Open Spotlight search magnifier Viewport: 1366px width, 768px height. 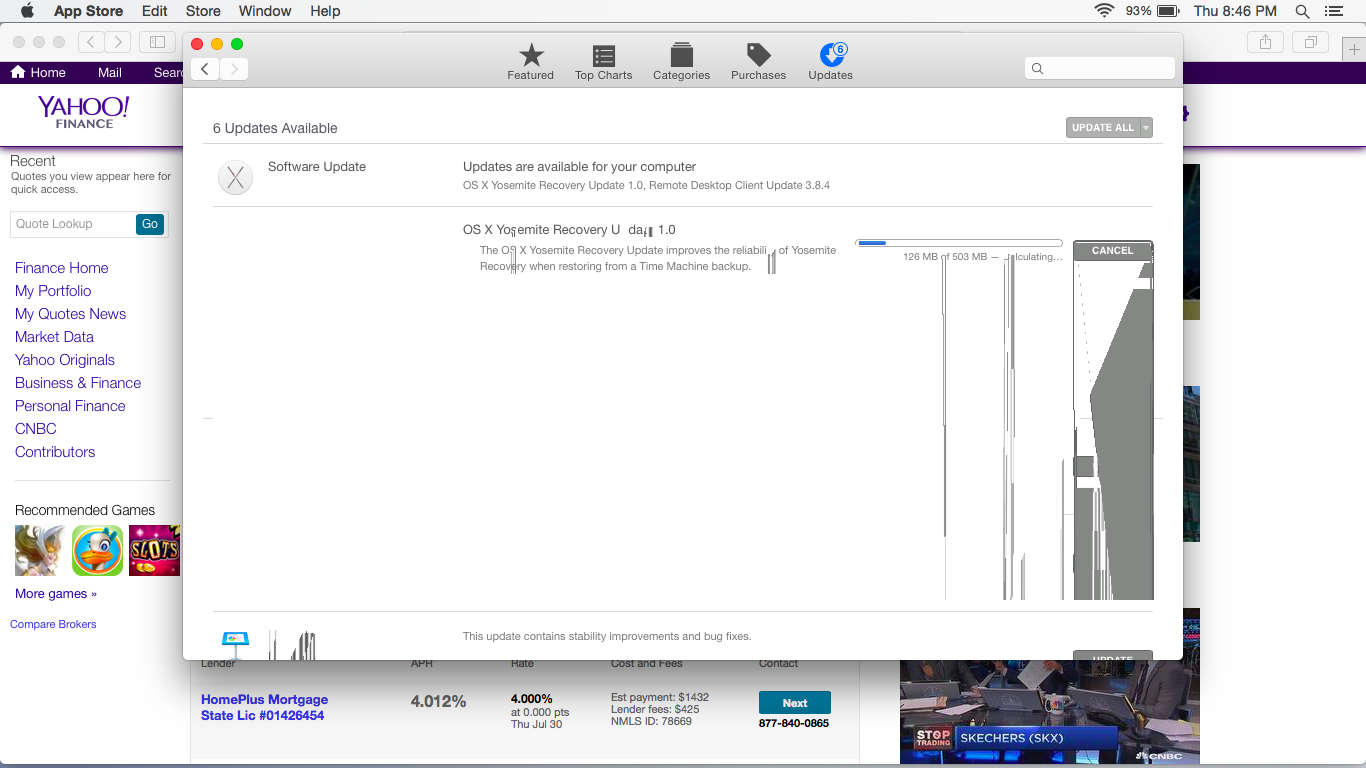click(x=1302, y=11)
